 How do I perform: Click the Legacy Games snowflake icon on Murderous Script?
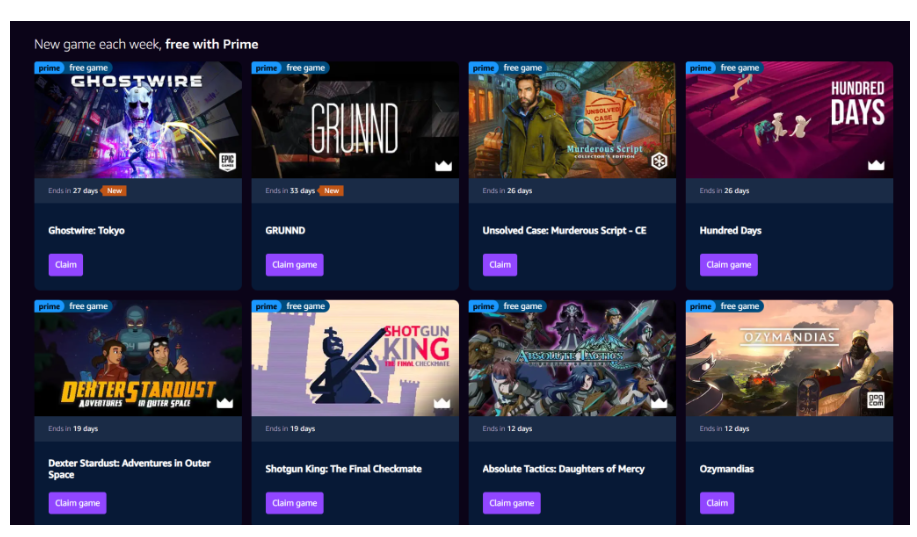click(659, 161)
